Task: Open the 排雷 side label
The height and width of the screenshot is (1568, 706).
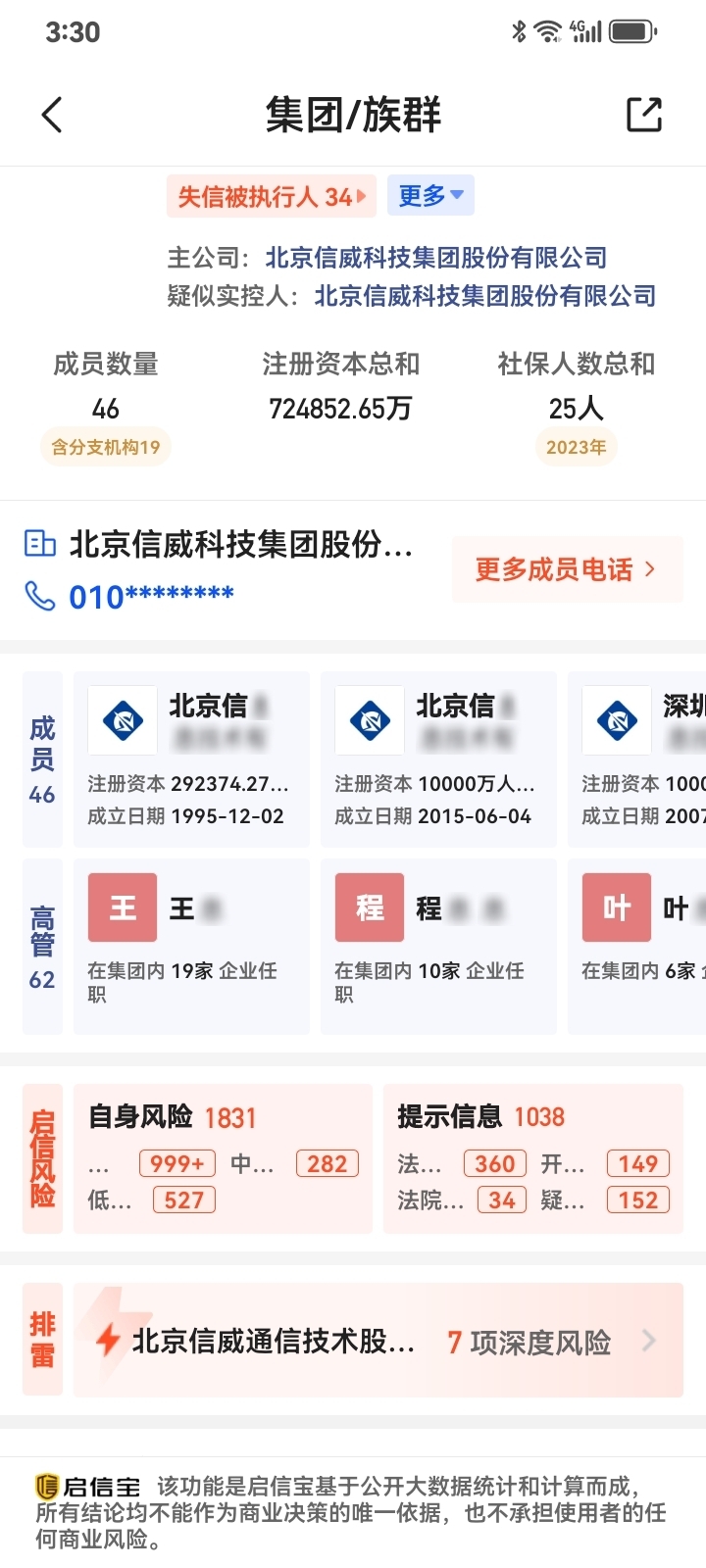Action: pos(42,1340)
